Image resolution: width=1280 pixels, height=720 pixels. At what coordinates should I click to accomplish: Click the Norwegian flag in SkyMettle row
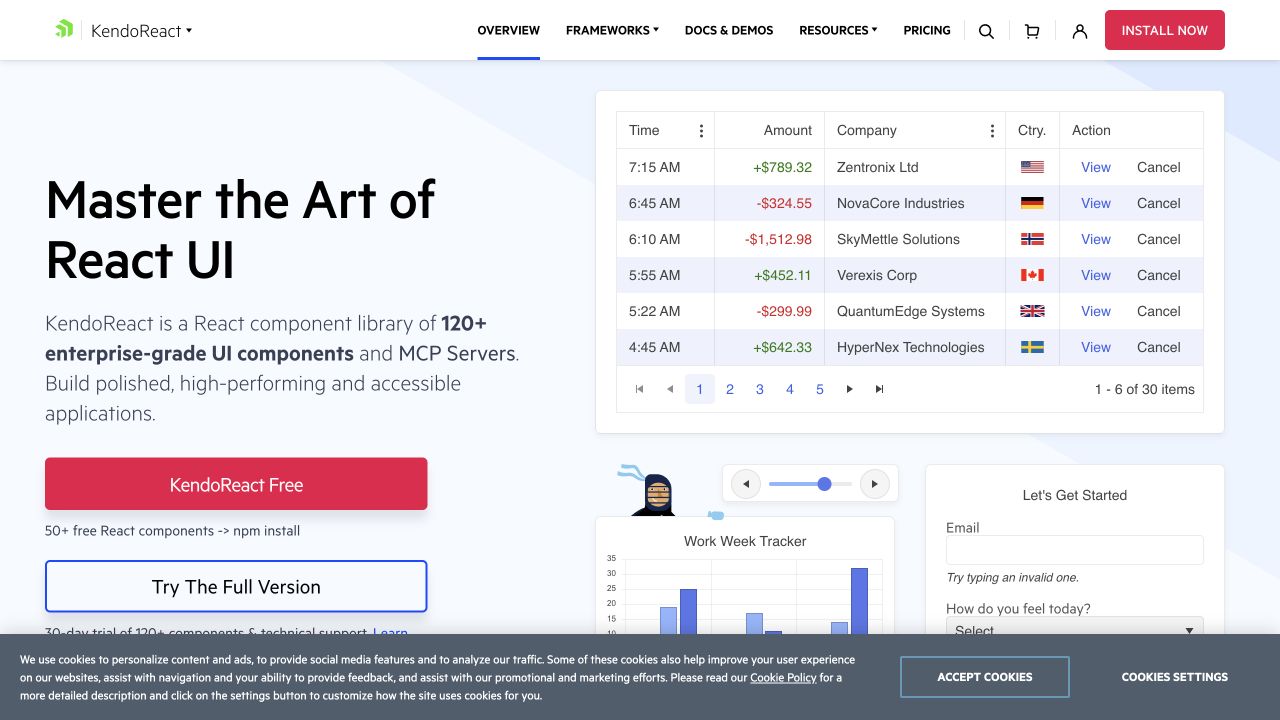1032,239
